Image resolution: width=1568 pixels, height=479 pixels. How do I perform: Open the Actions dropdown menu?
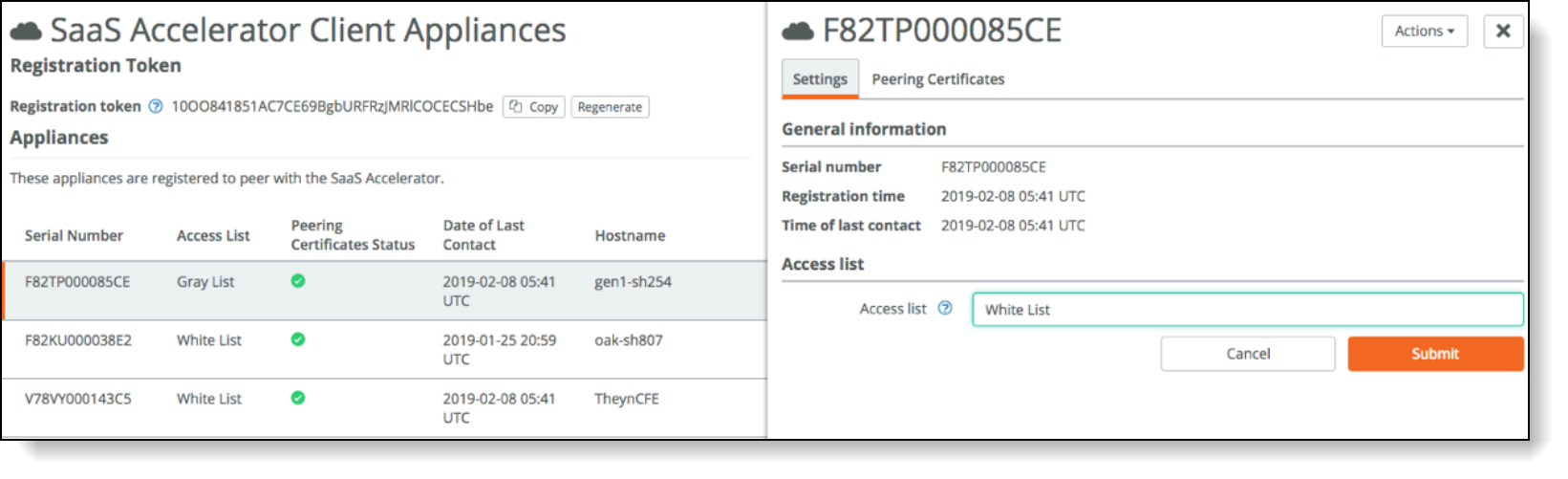1424,31
